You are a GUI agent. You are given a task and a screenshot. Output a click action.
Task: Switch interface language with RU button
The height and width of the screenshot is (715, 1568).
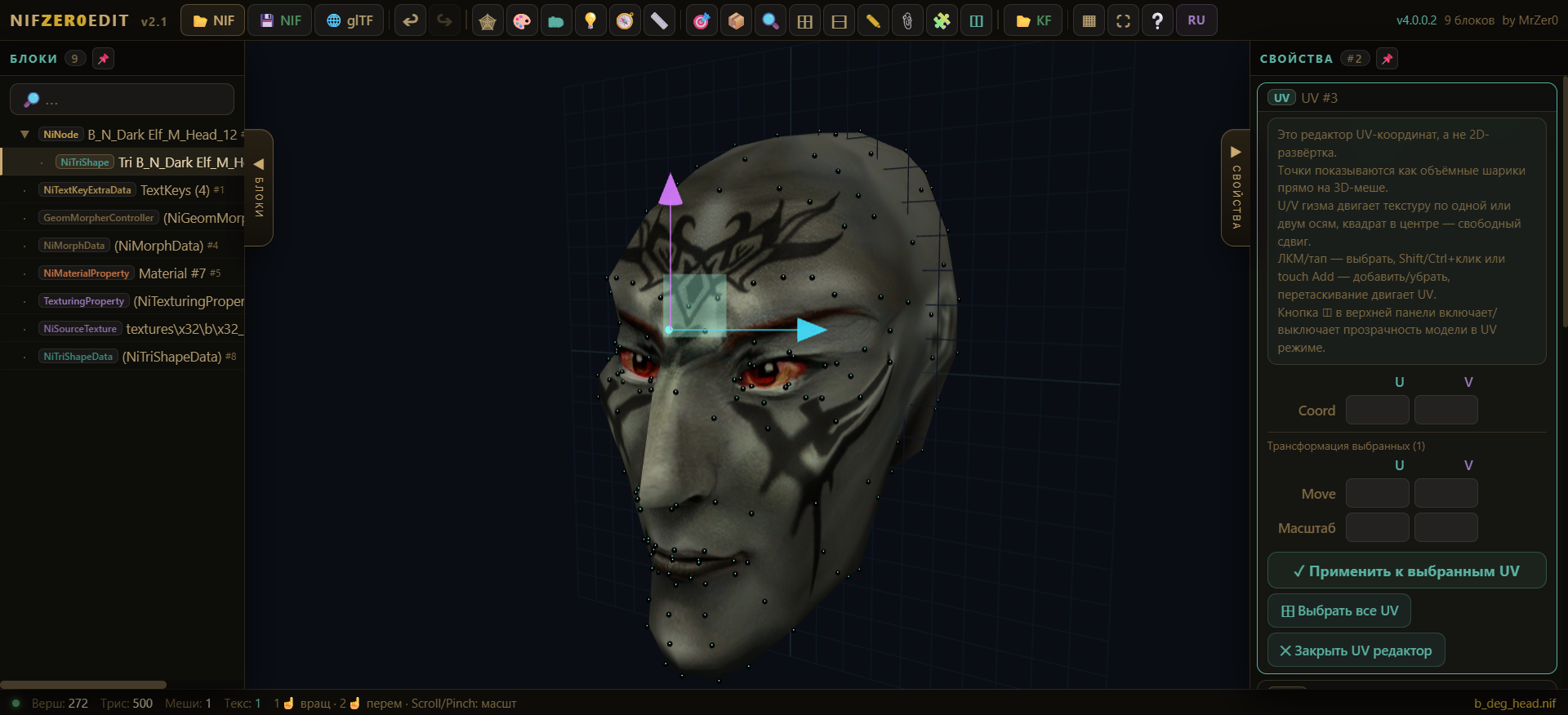pos(1196,21)
